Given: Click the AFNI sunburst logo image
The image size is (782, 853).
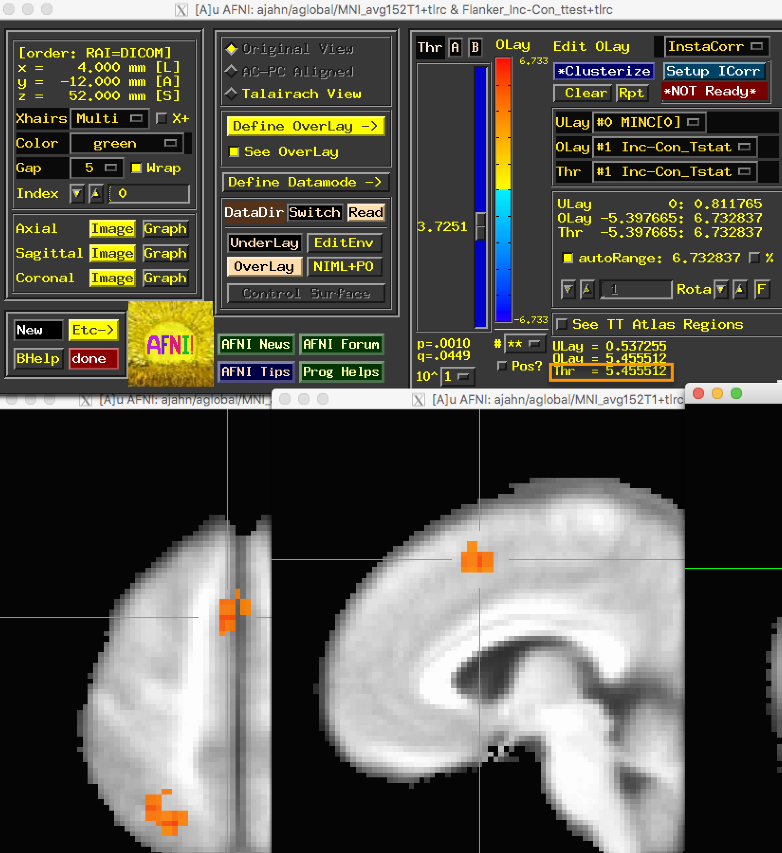Looking at the screenshot, I should tap(171, 344).
